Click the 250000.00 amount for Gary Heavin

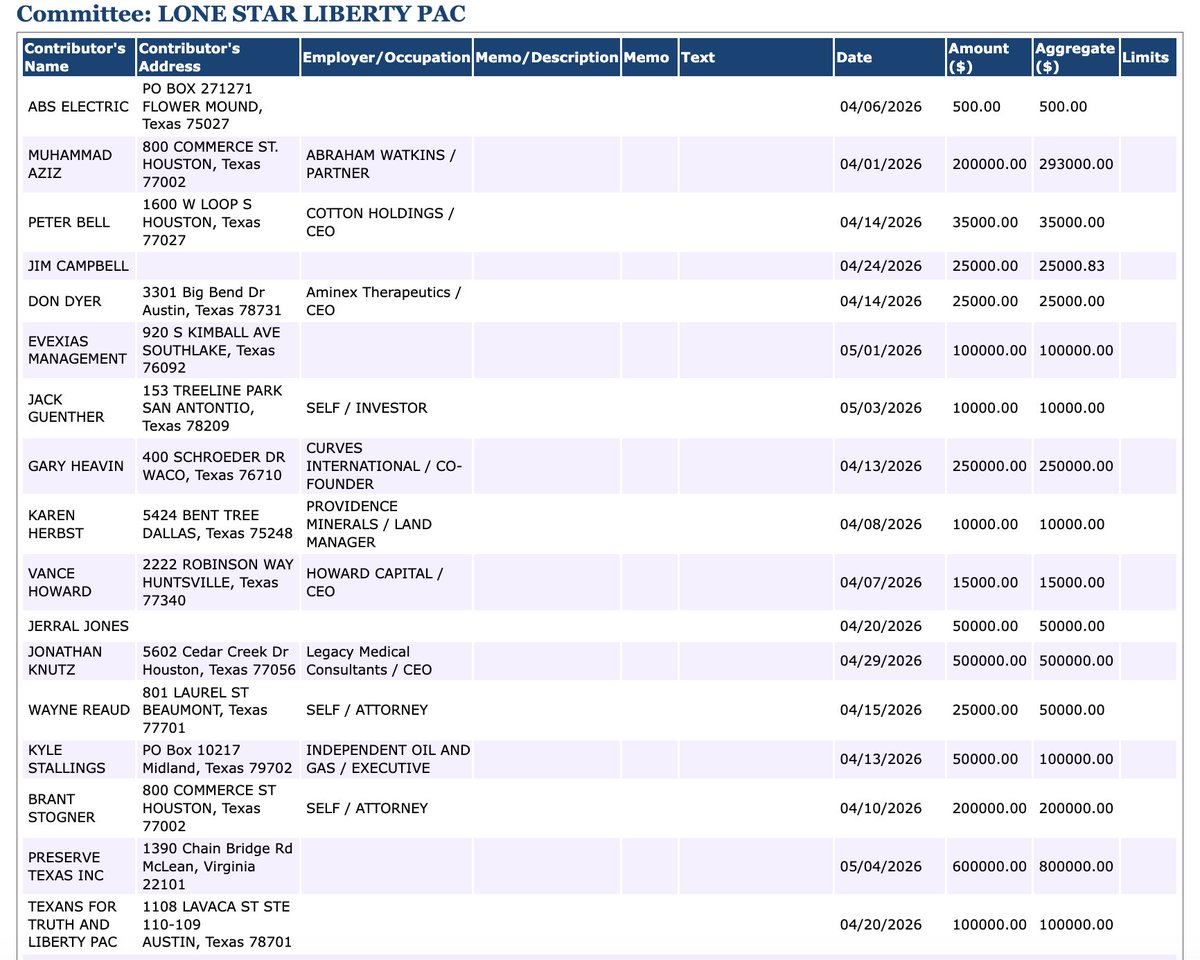click(x=989, y=466)
